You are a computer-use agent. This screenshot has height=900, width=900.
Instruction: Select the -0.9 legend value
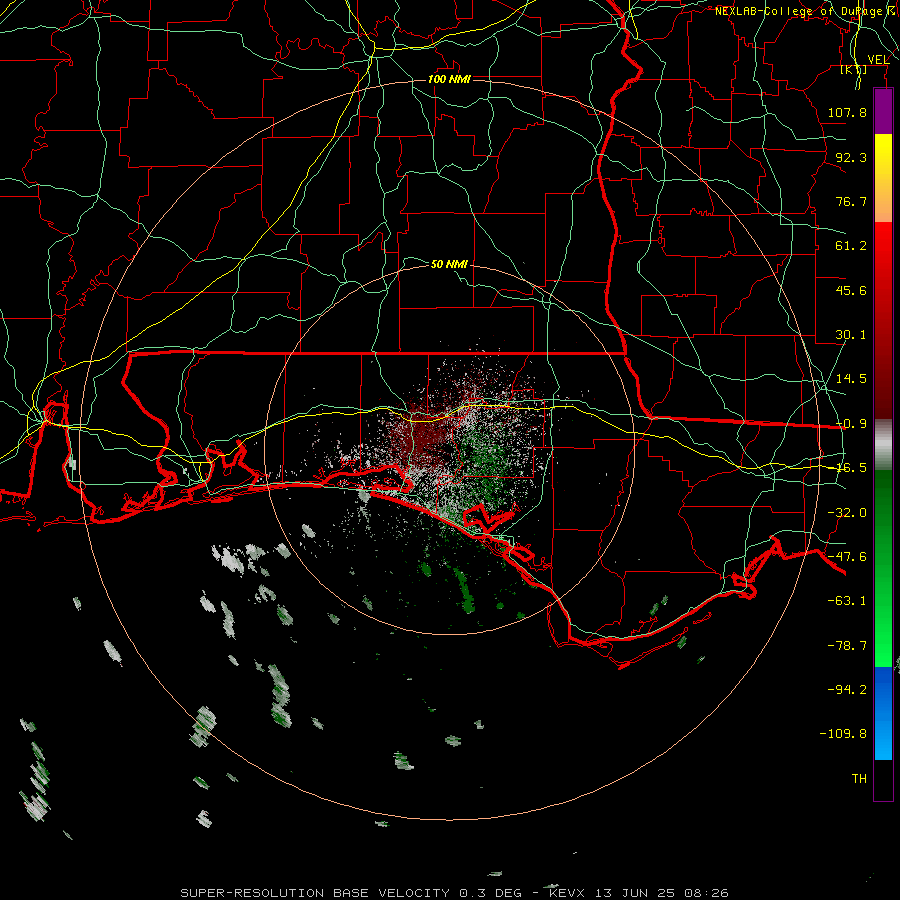[851, 424]
